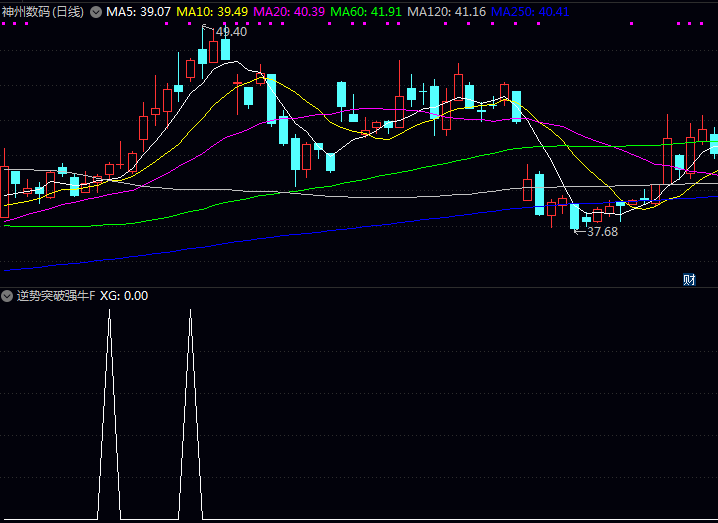Select the MA250: 40.41 label
Image resolution: width=718 pixels, height=523 pixels.
click(530, 12)
